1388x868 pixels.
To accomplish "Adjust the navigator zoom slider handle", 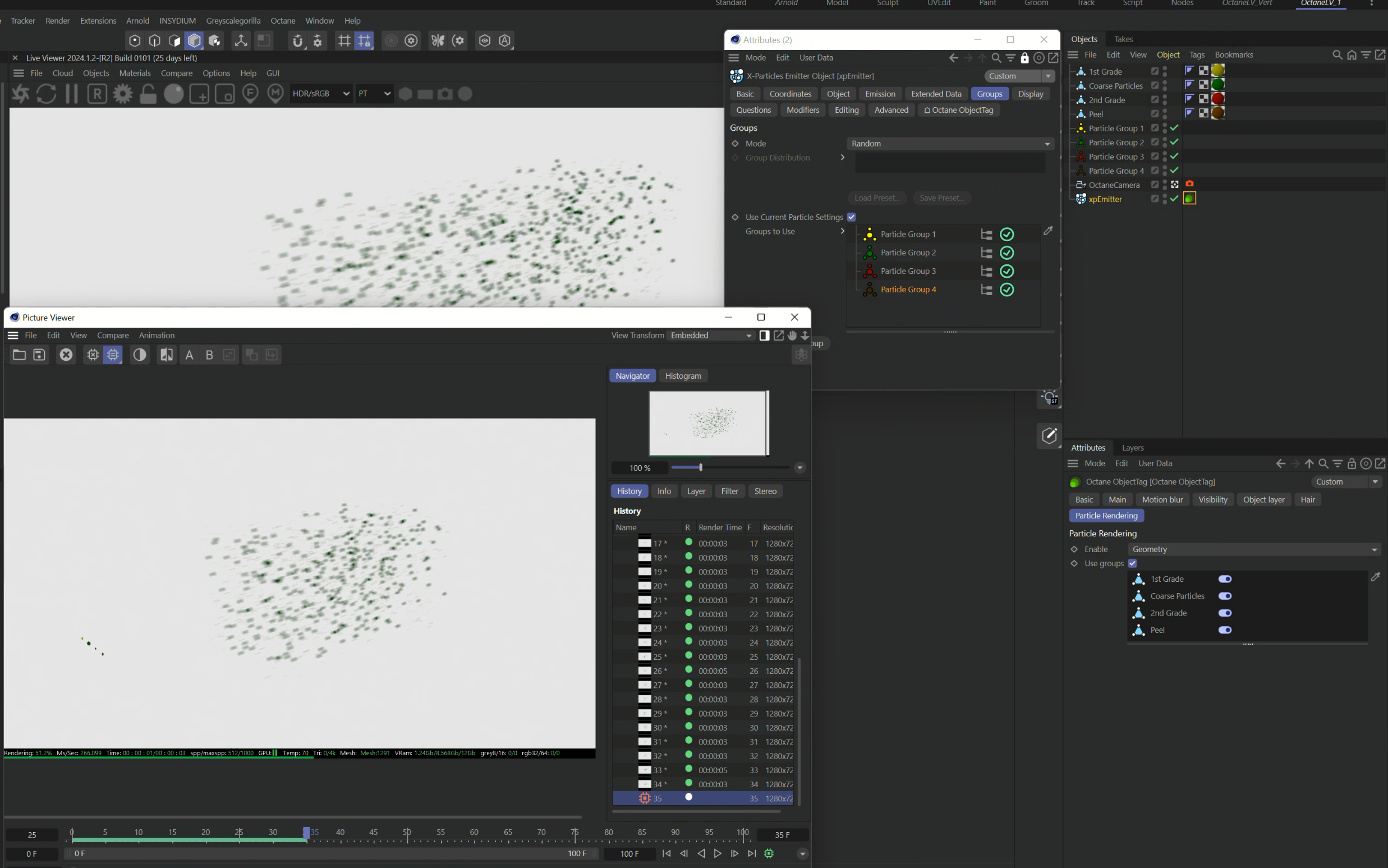I will tap(700, 467).
